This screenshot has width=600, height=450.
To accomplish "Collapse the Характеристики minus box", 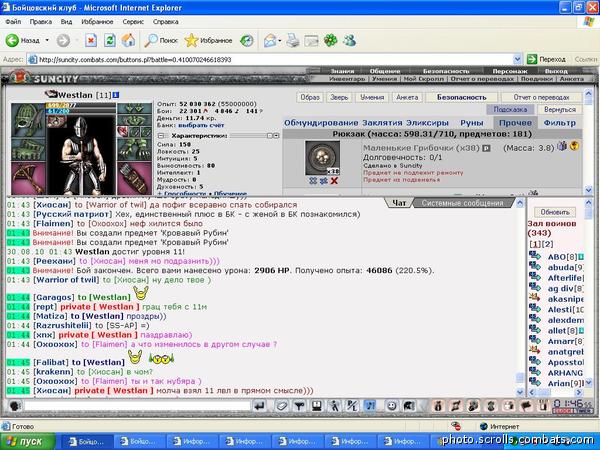I will [x=161, y=136].
